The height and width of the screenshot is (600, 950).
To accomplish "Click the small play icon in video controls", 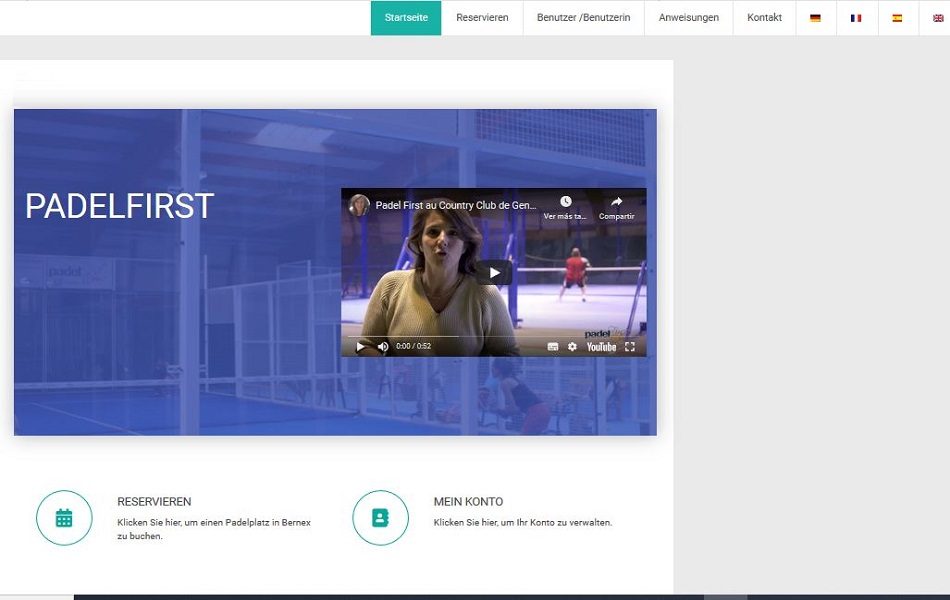I will pos(360,347).
